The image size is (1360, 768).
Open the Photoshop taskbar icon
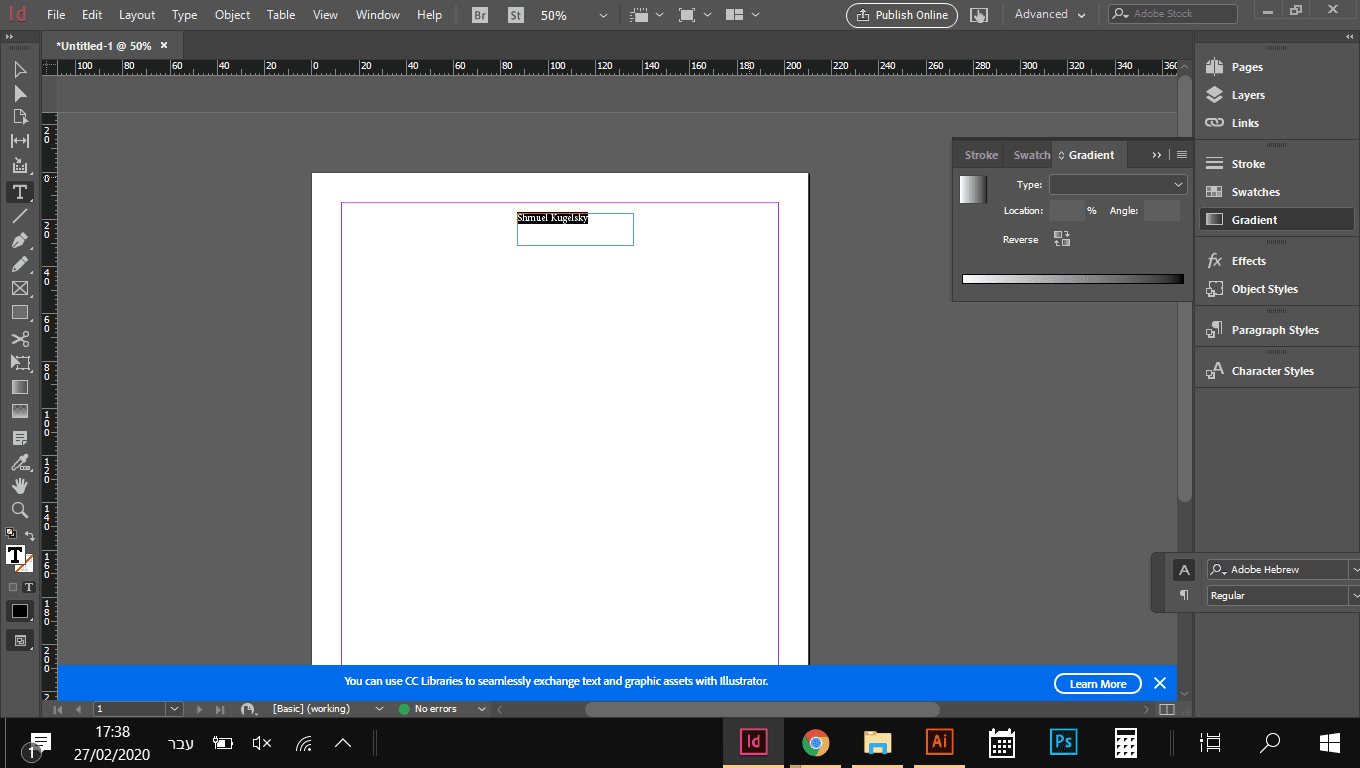[1063, 742]
